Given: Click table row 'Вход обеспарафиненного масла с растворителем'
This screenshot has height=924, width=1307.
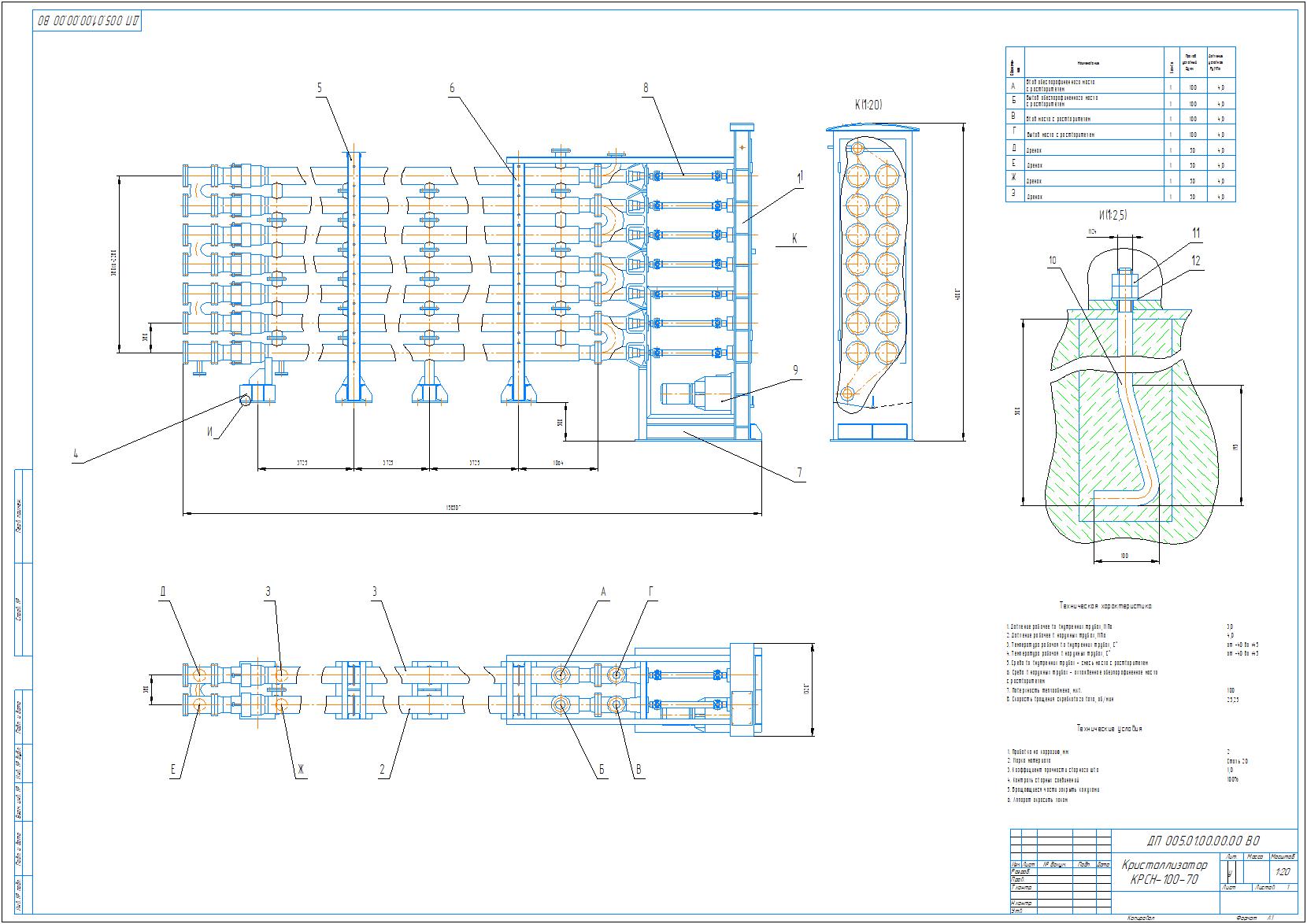Looking at the screenshot, I should (1120, 86).
